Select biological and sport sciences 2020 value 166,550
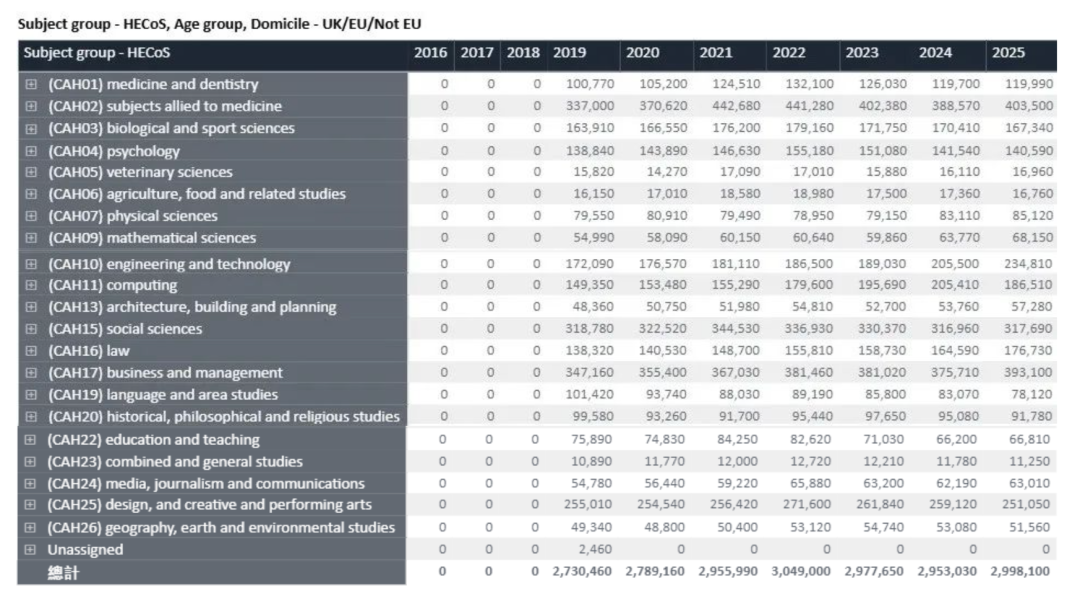This screenshot has height=602, width=1080. (663, 129)
